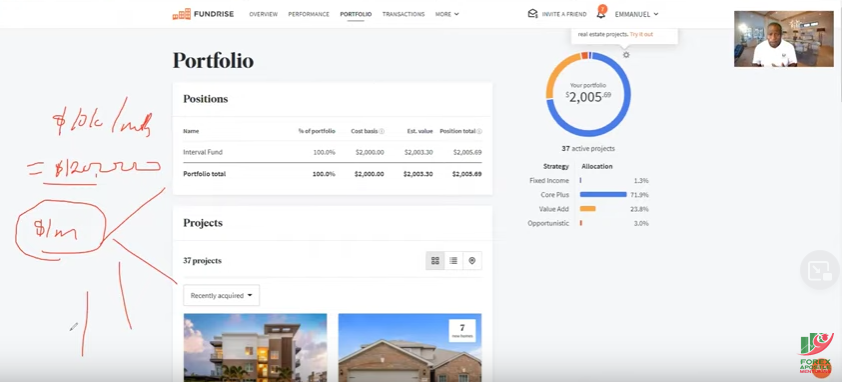842x382 pixels.
Task: Expand the More navigation menu
Action: click(x=447, y=15)
